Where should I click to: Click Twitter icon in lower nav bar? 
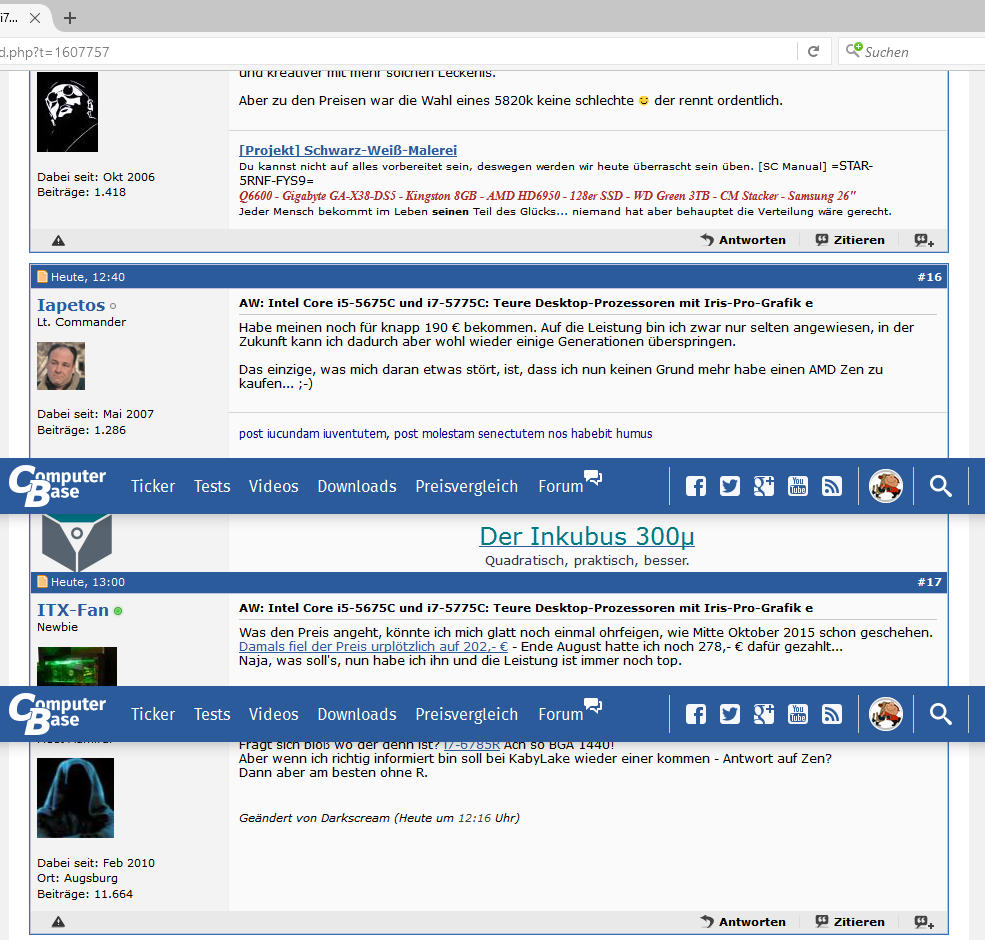(730, 714)
